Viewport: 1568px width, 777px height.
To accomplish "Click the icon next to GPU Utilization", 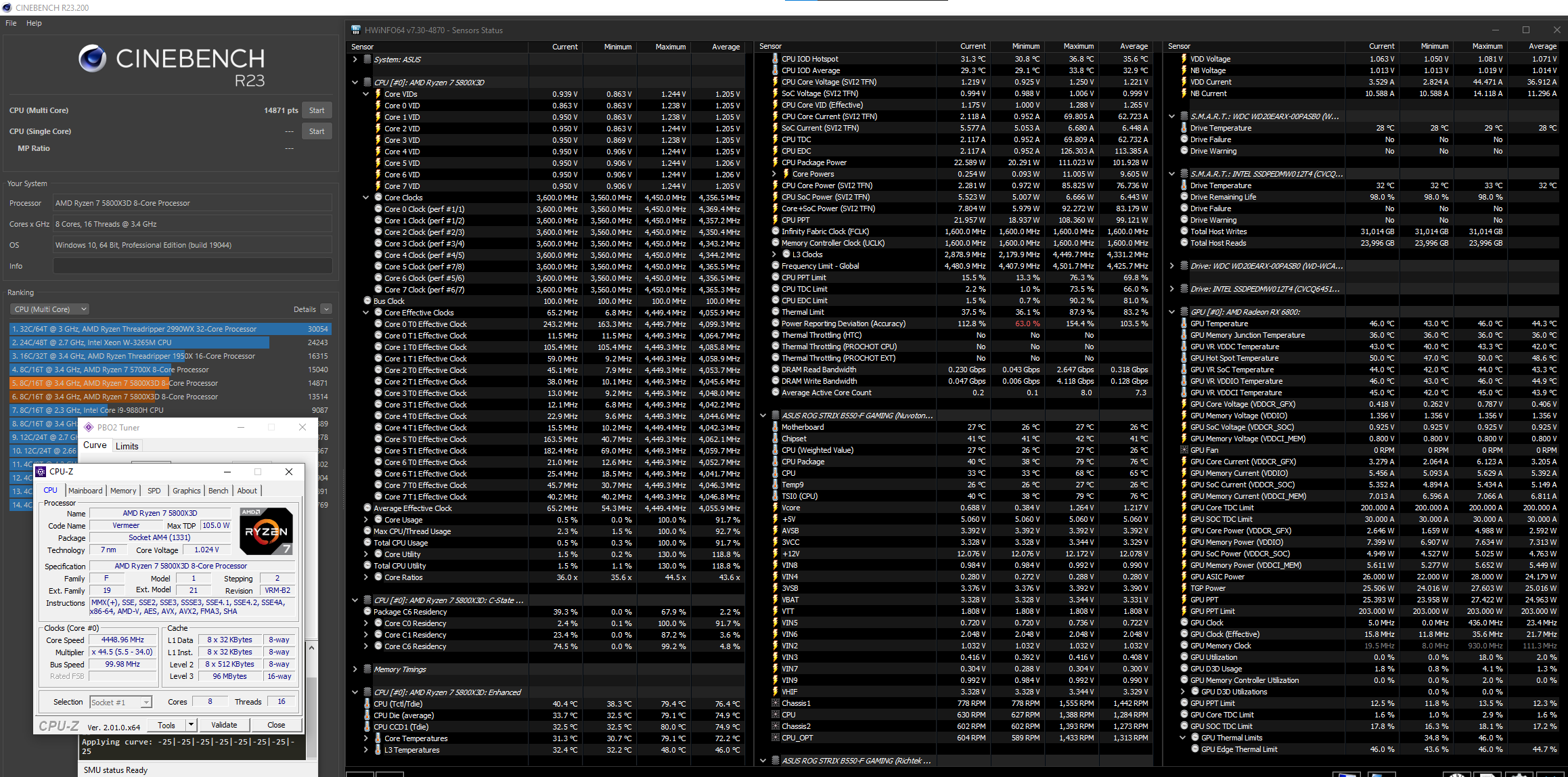I will [1184, 657].
